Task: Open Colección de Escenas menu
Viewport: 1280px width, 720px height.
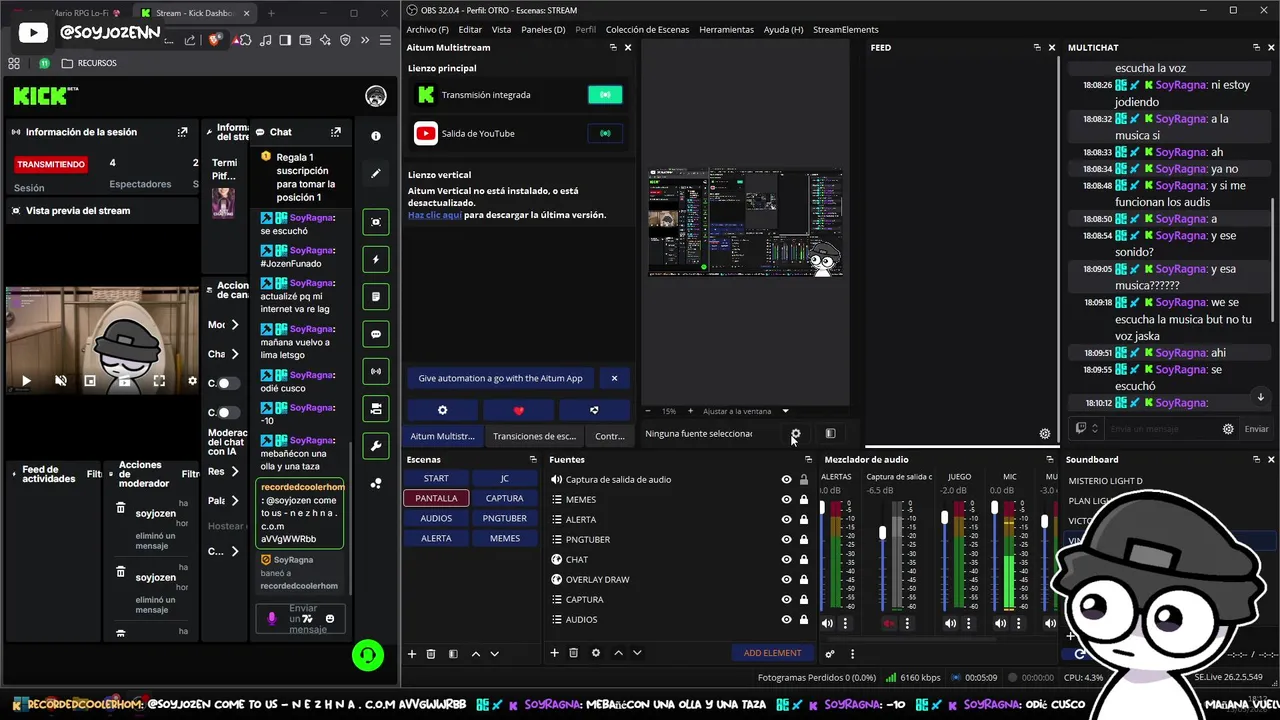Action: coord(647,30)
